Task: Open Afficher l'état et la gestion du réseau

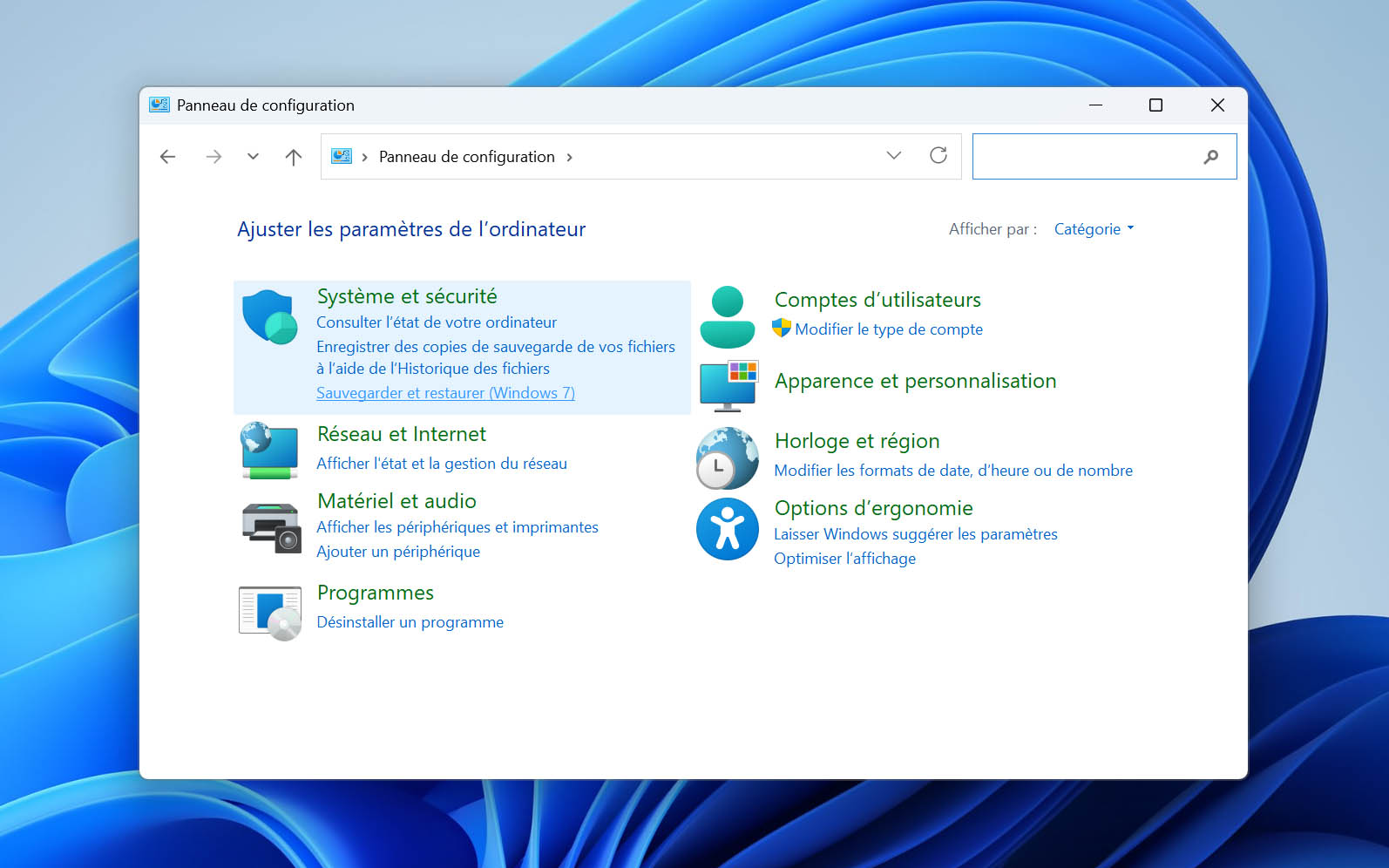Action: (x=442, y=464)
